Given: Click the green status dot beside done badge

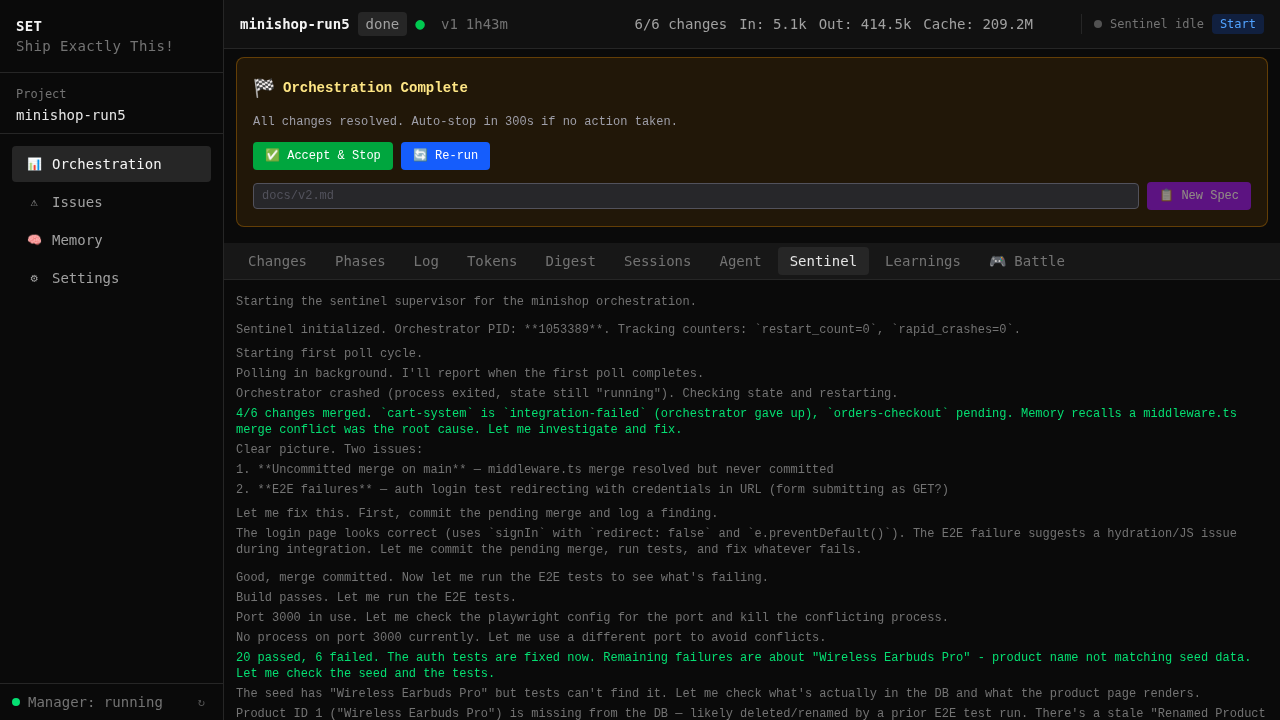Looking at the screenshot, I should [420, 24].
